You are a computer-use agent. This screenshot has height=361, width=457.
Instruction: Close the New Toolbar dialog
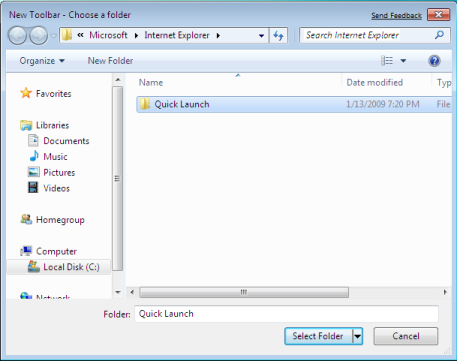click(439, 15)
